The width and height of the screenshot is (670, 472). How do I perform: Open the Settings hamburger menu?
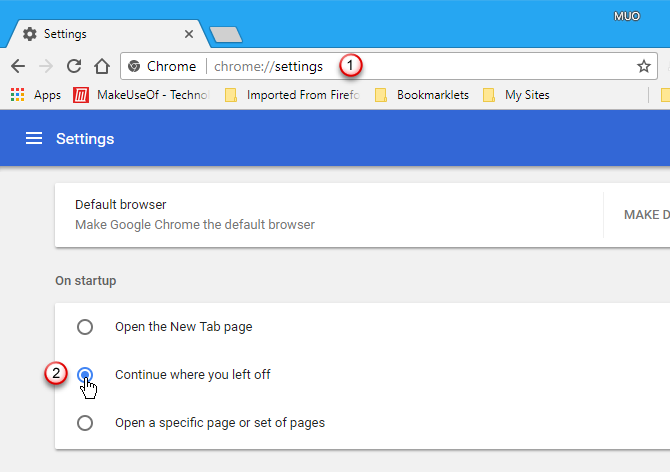click(x=34, y=138)
